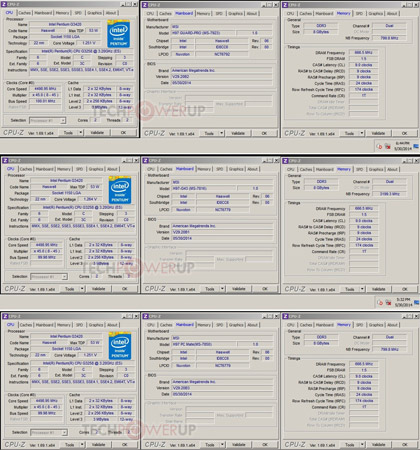The image size is (420, 450).
Task: Click Intel Pentium logo in CPU window beside H97 PC Mate window
Action: (x=120, y=346)
